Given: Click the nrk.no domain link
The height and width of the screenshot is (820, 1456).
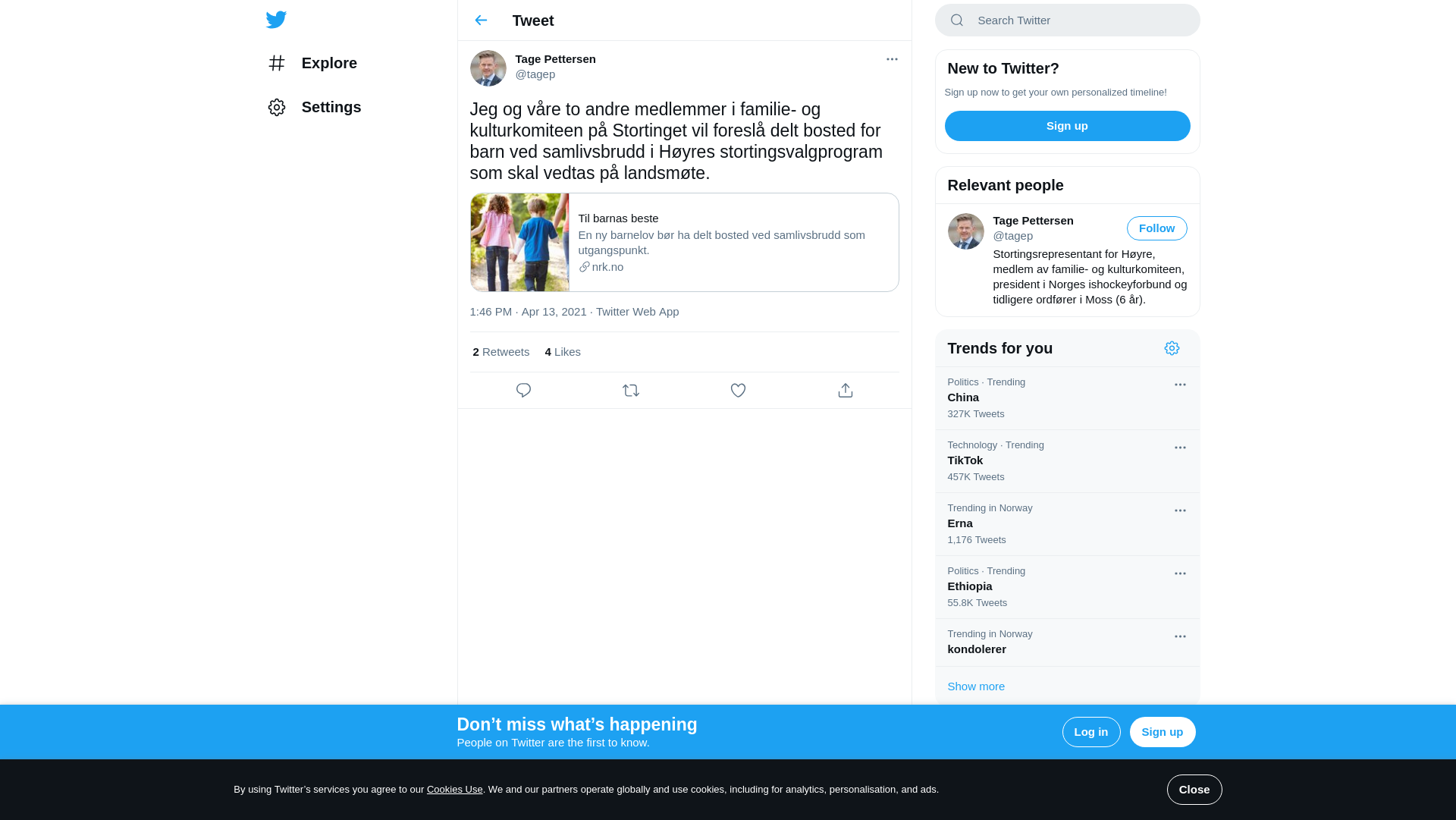Looking at the screenshot, I should (x=601, y=267).
